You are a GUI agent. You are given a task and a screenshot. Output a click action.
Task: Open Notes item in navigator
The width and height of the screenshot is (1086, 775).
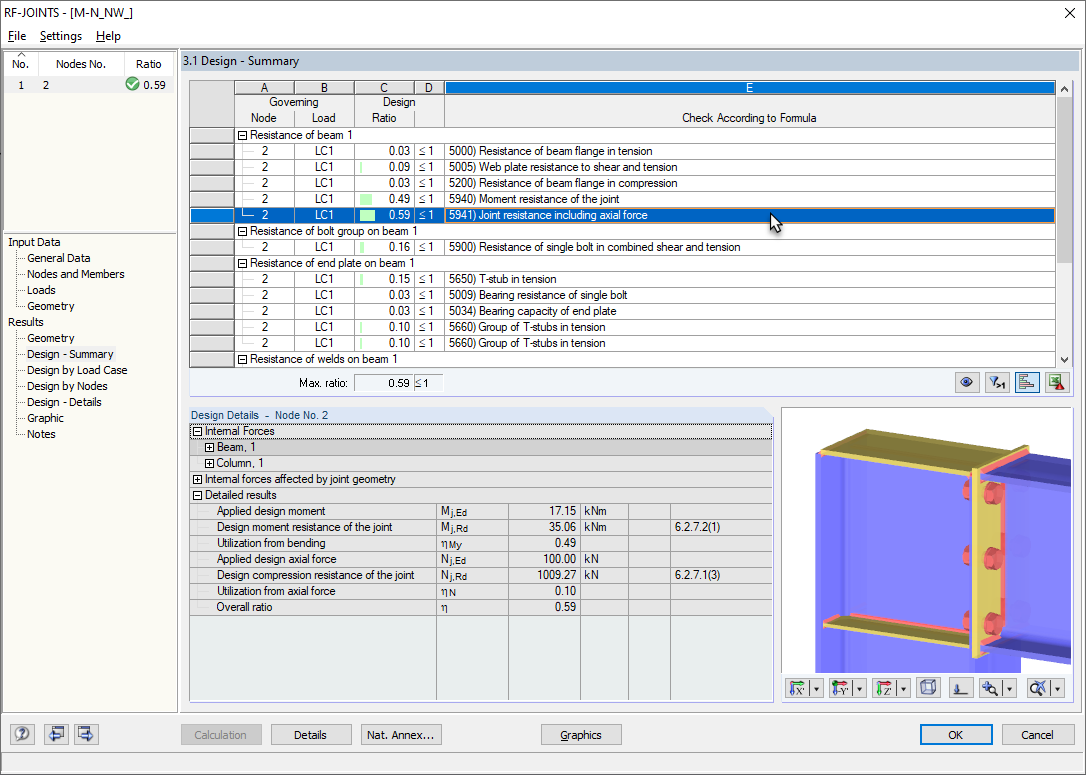41,434
